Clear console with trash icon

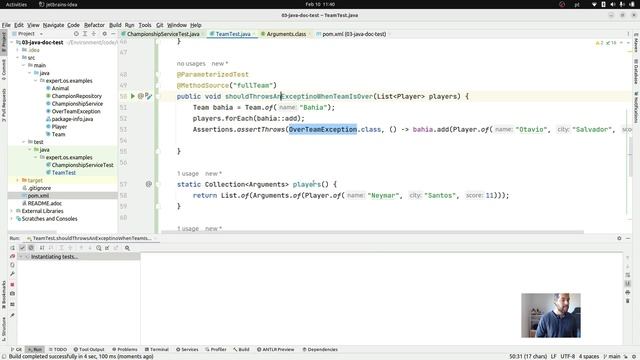pyautogui.click(x=628, y=301)
